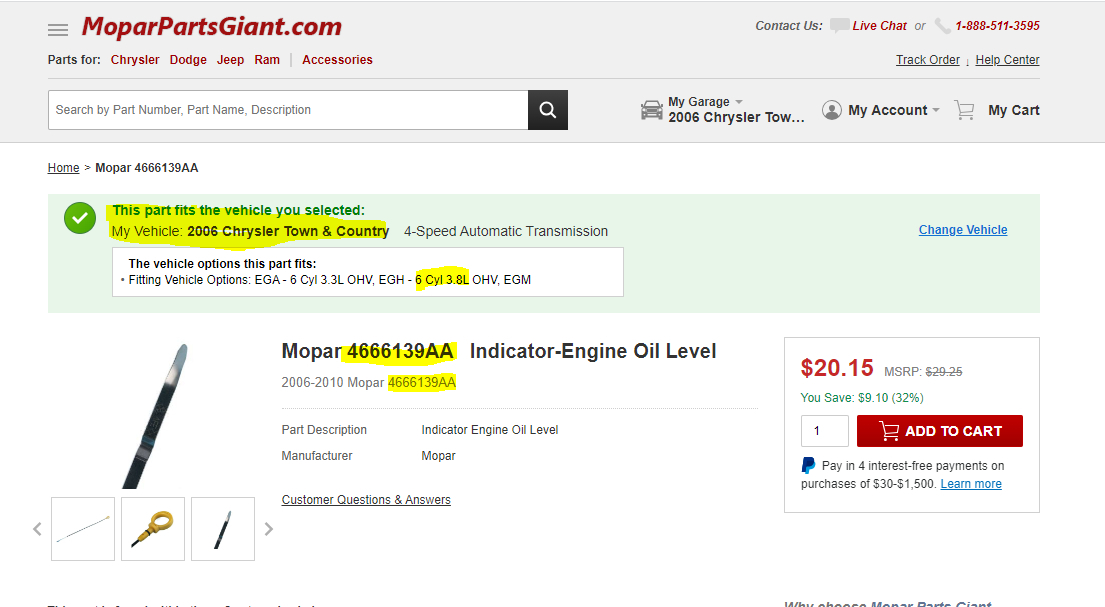Click the ADD TO CART button
This screenshot has height=607, width=1105.
939,431
